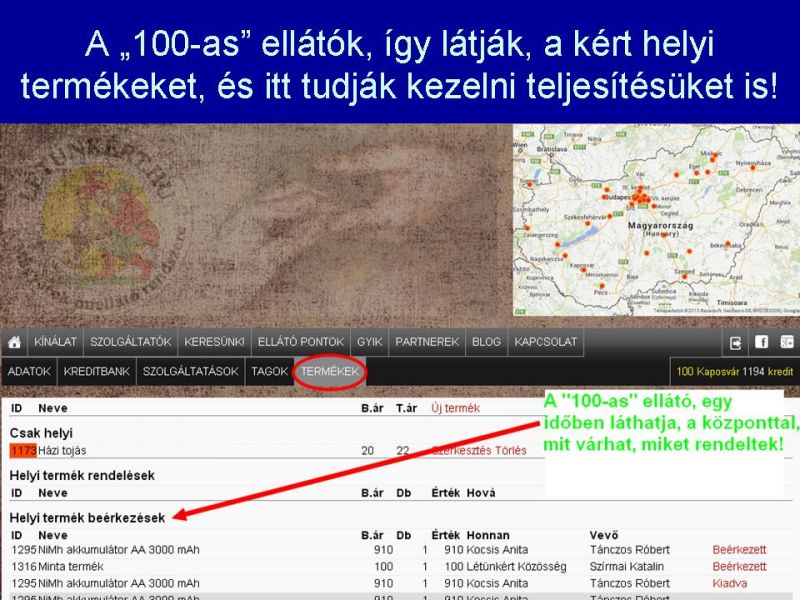Click Beérkezett in the first NiMh akkumulátor row
The height and width of the screenshot is (600, 800).
click(x=739, y=549)
